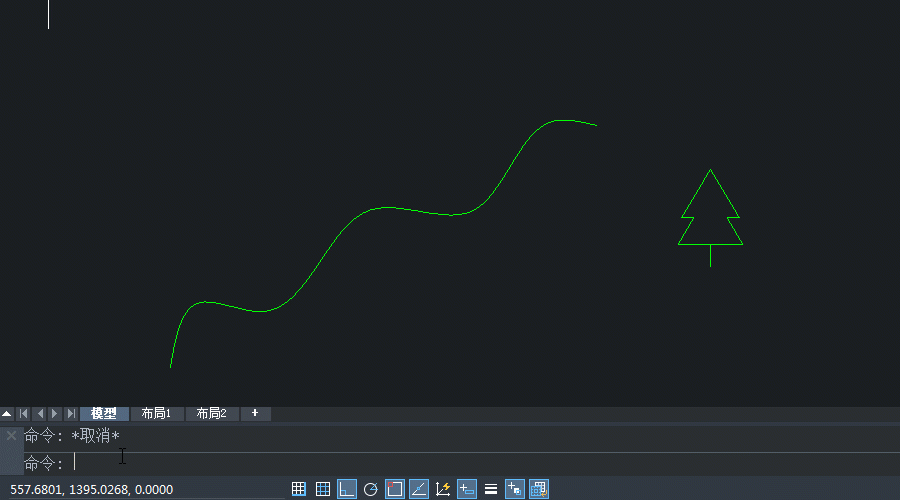This screenshot has height=500, width=900.
Task: Click the selection cycling icon
Action: click(x=515, y=489)
